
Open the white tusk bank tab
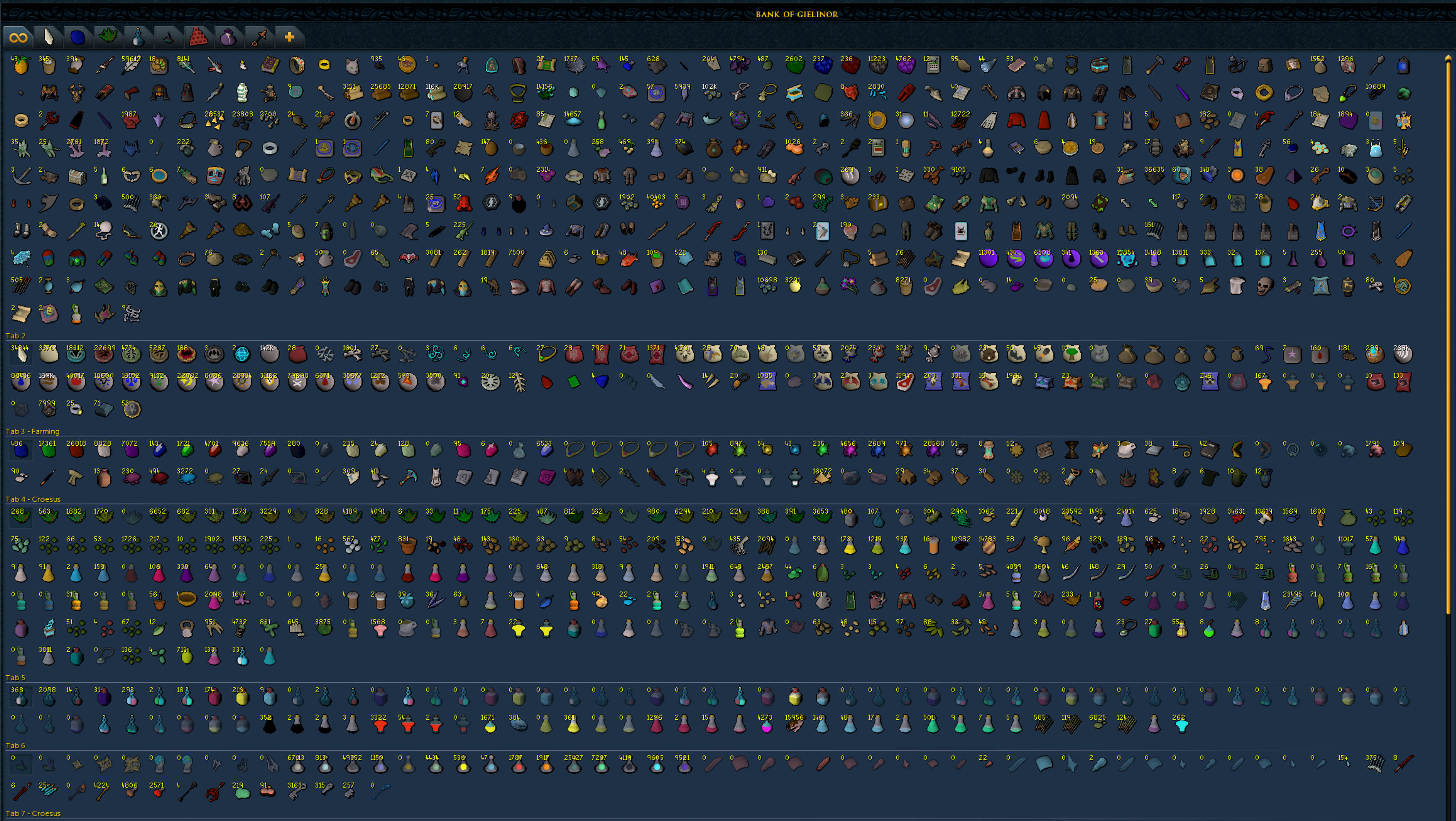[49, 37]
